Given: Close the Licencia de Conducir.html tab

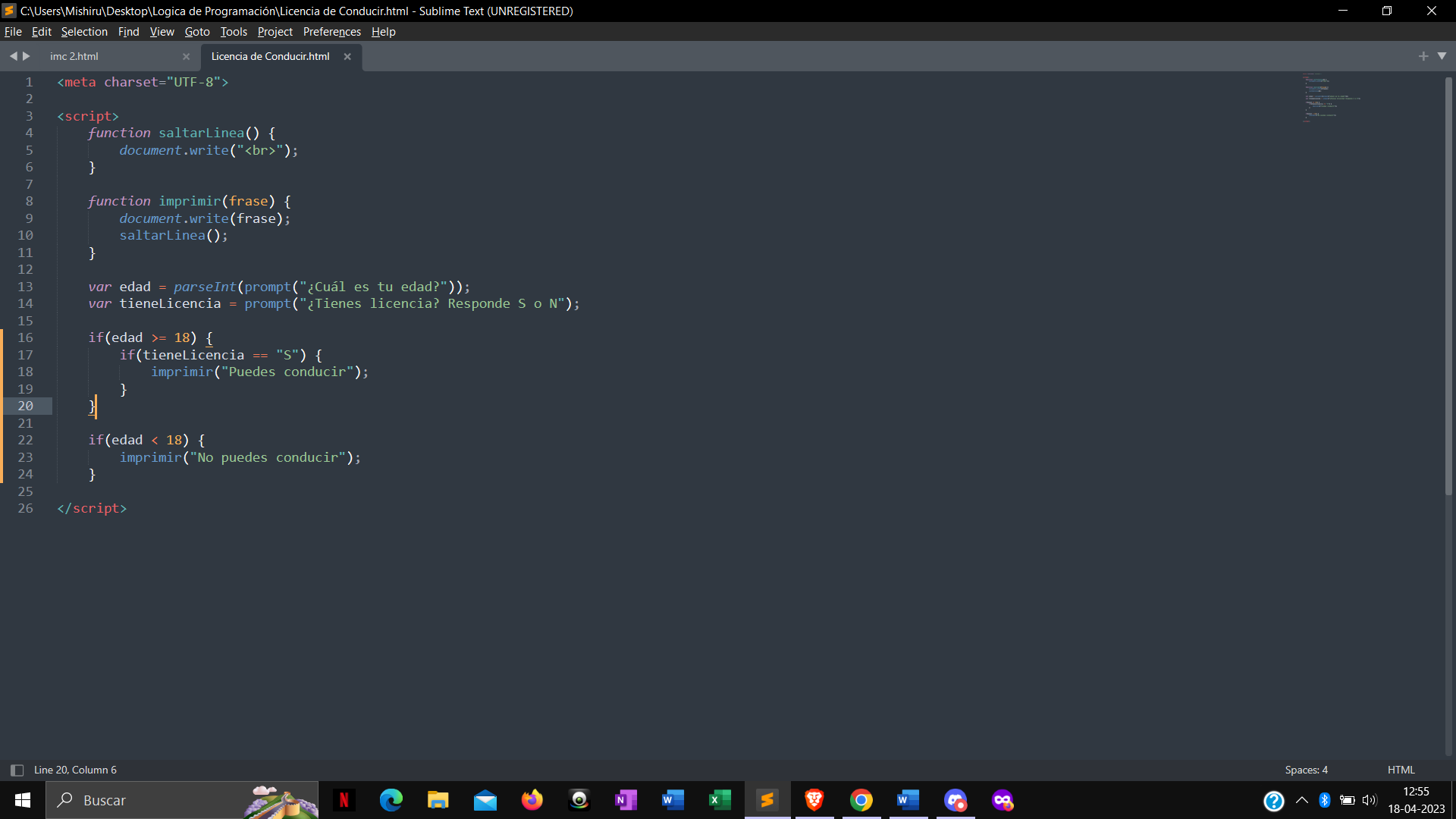Looking at the screenshot, I should click(x=347, y=57).
